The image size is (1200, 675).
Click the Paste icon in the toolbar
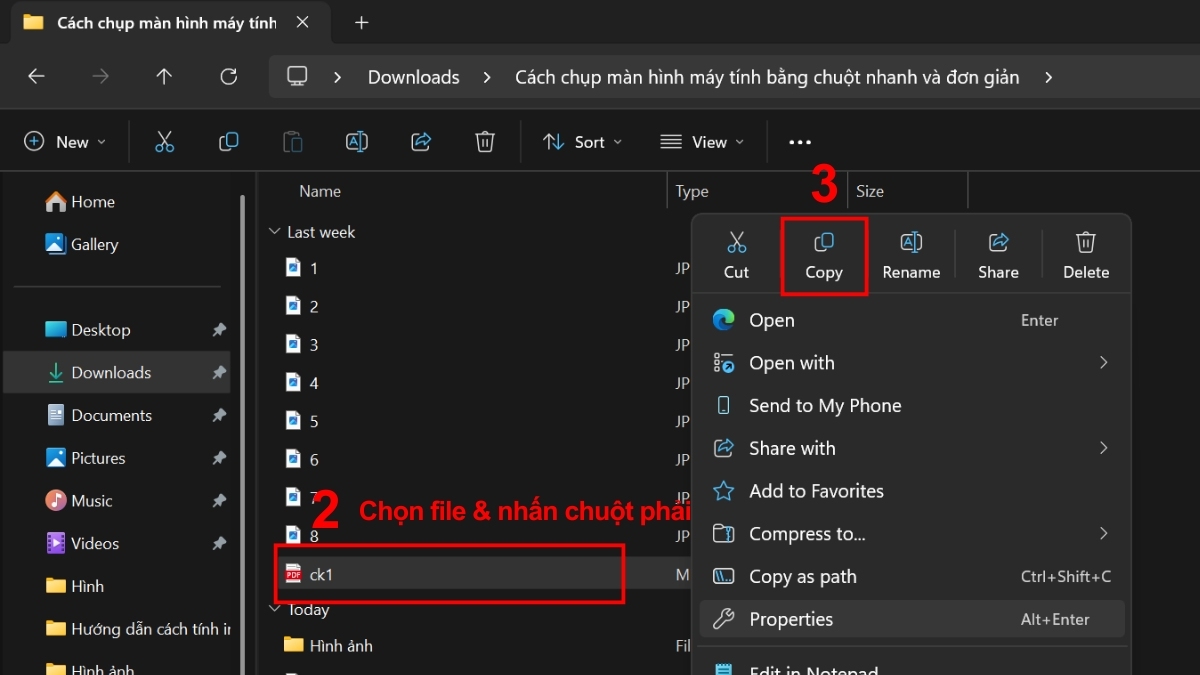coord(293,142)
